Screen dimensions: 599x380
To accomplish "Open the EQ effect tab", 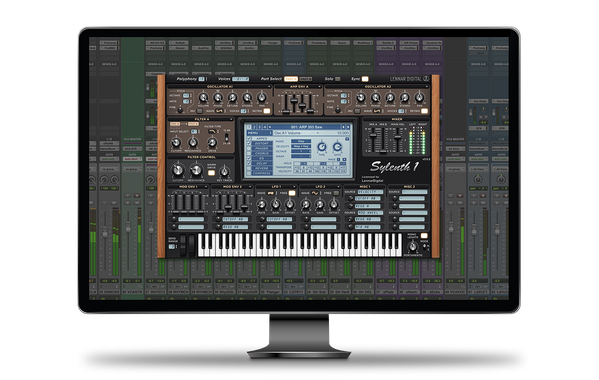I will 262,158.
